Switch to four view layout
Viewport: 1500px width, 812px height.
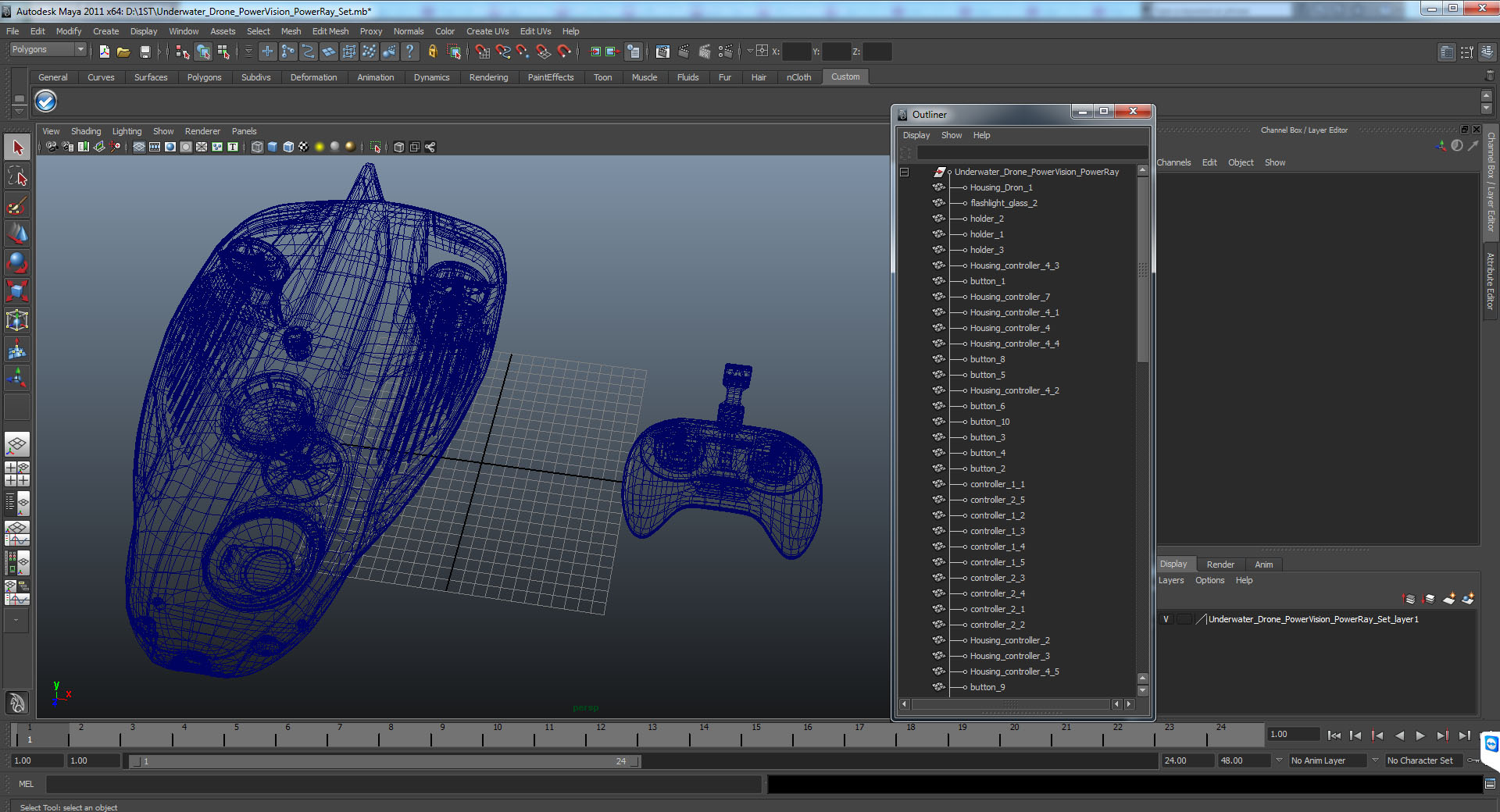coord(17,474)
